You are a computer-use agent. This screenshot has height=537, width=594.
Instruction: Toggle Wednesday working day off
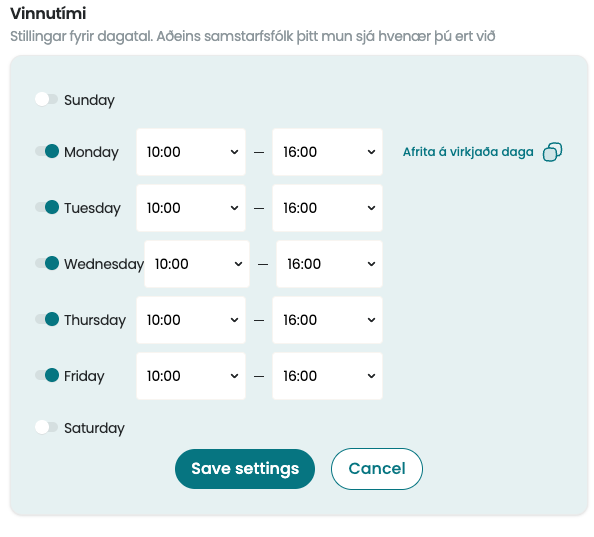coord(47,263)
